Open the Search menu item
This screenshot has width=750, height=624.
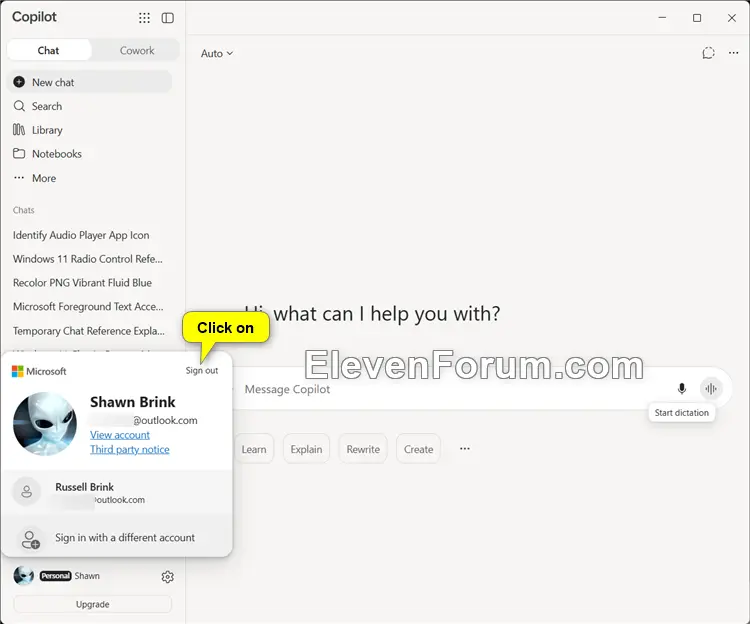[89, 106]
